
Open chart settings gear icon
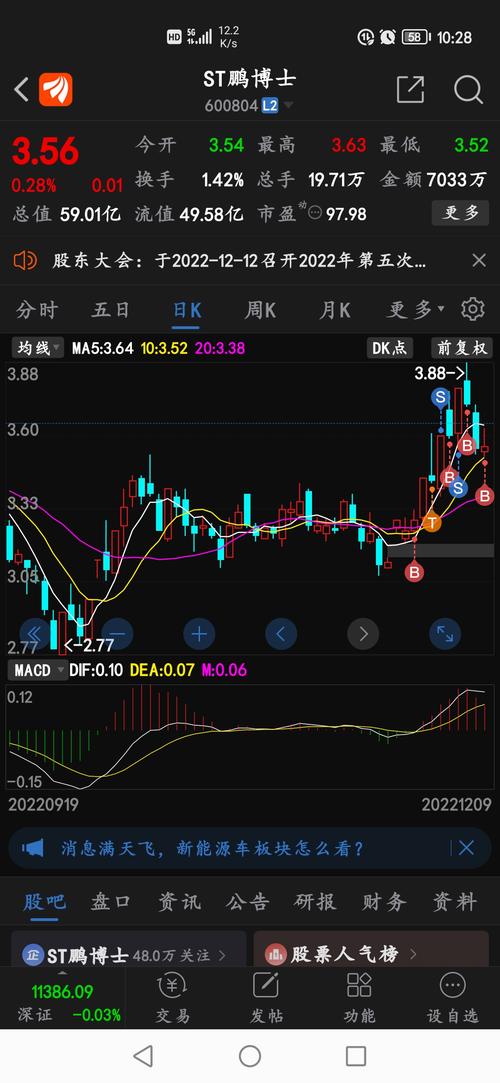(472, 309)
